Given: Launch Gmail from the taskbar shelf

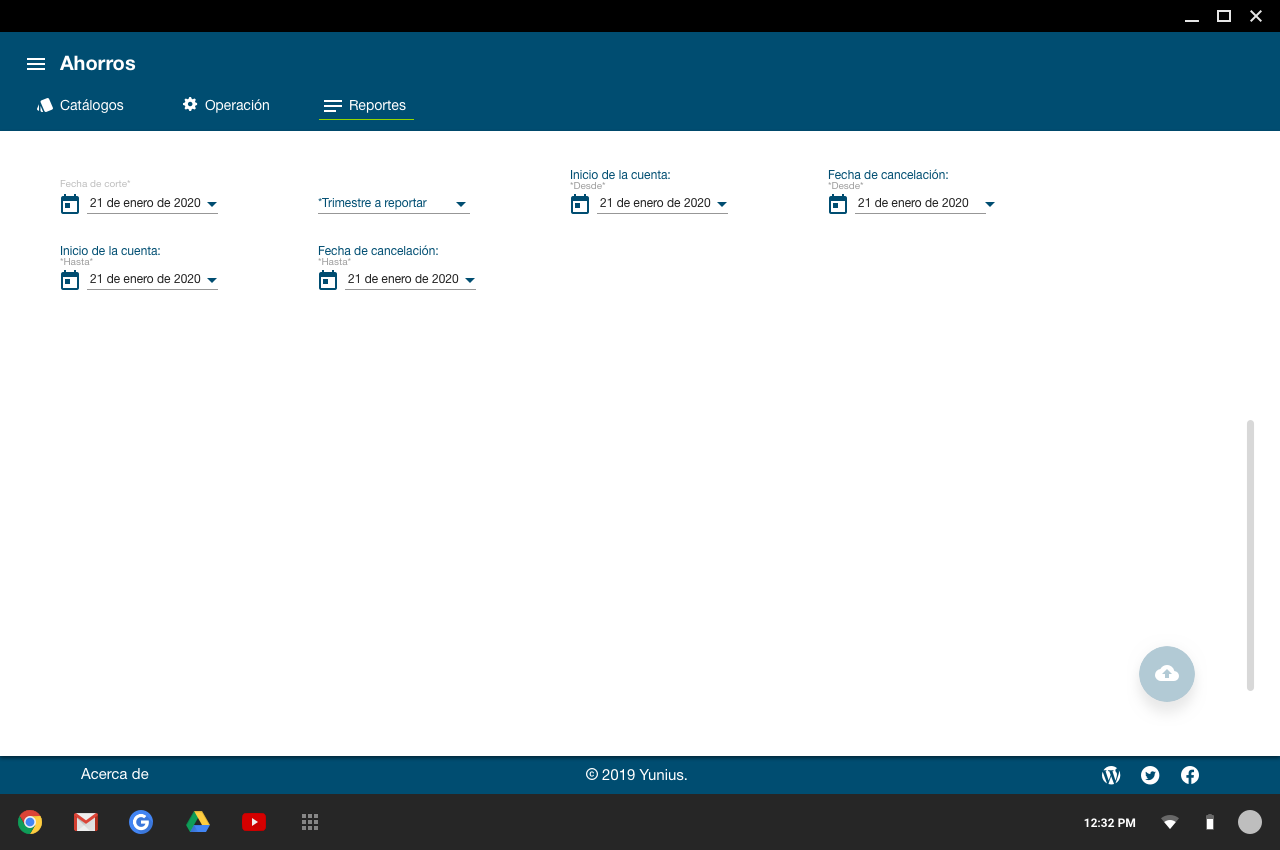Looking at the screenshot, I should pos(86,822).
